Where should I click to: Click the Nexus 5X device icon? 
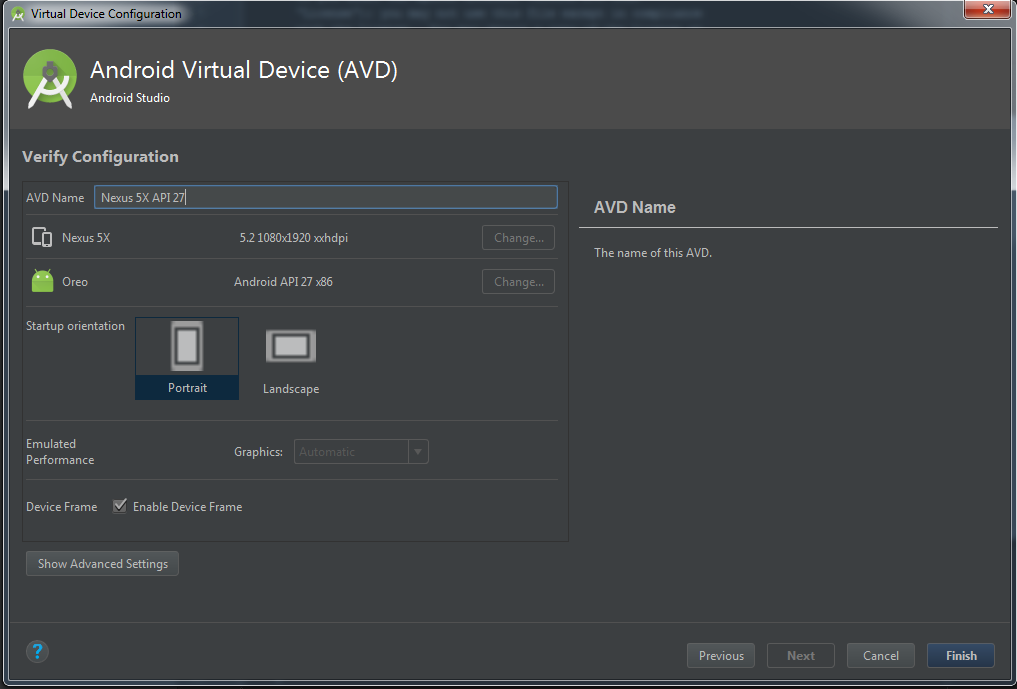point(42,238)
